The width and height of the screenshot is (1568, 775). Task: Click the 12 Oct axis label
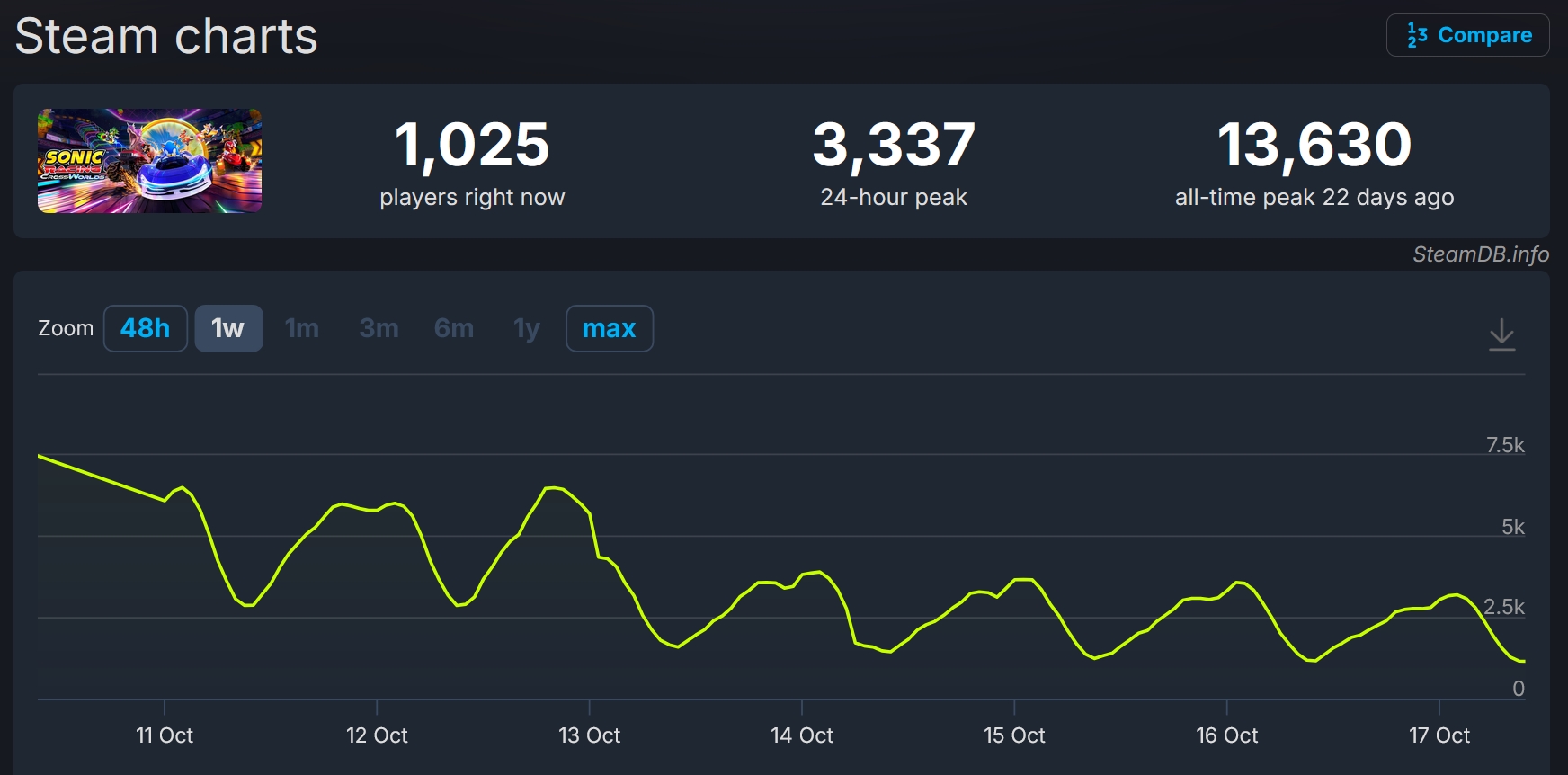pos(377,735)
